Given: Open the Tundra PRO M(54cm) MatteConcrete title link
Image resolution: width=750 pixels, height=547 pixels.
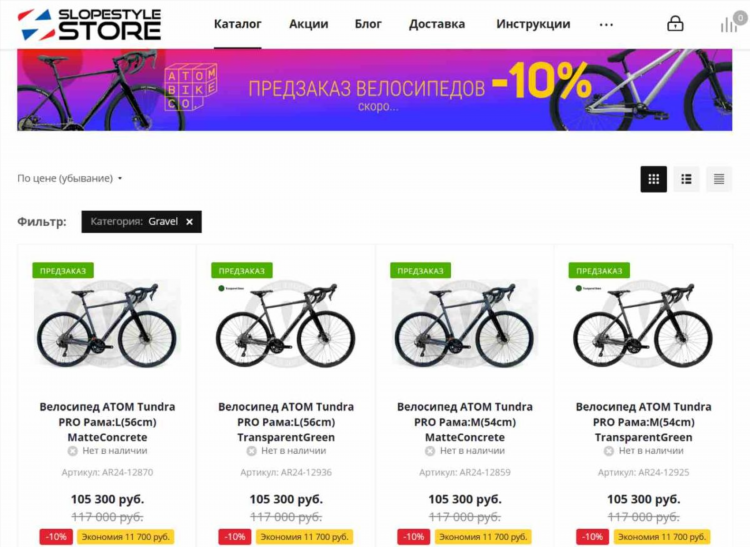Looking at the screenshot, I should pos(465,422).
